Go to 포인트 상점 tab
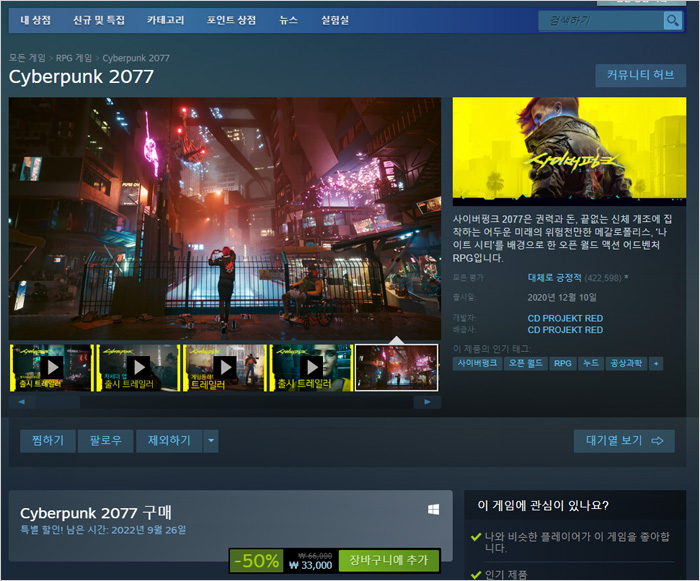Viewport: 700px width, 581px height. (x=231, y=20)
